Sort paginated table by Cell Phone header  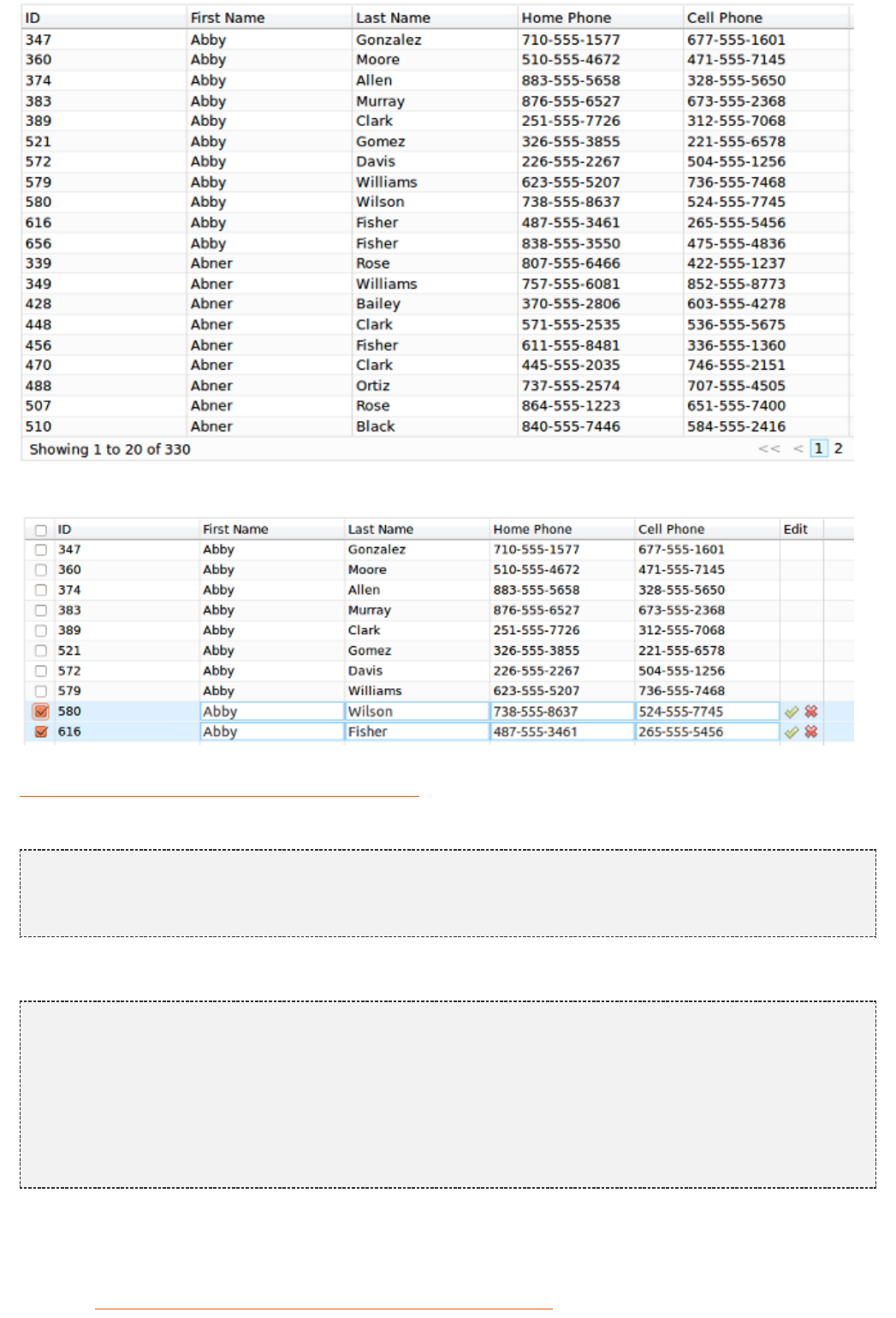coord(766,18)
